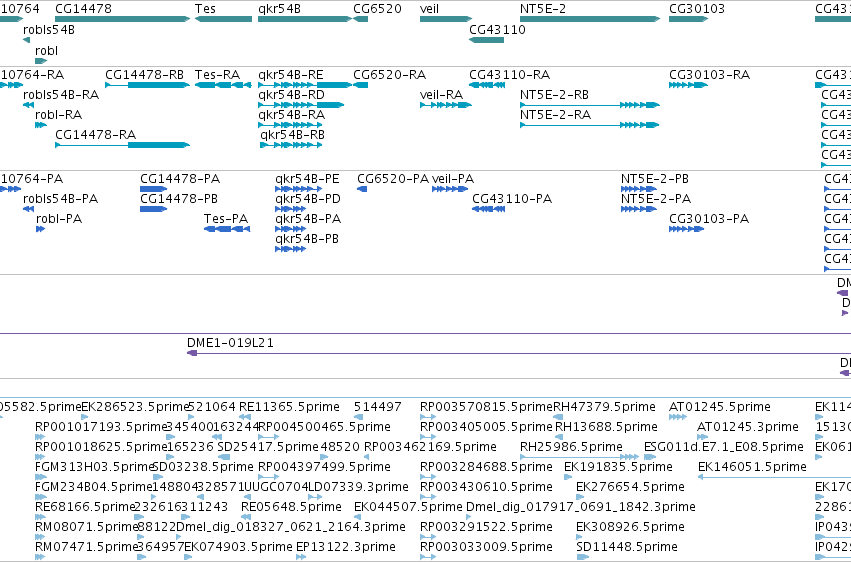
Task: Click EST EK308926.5prime label
Action: 630,527
